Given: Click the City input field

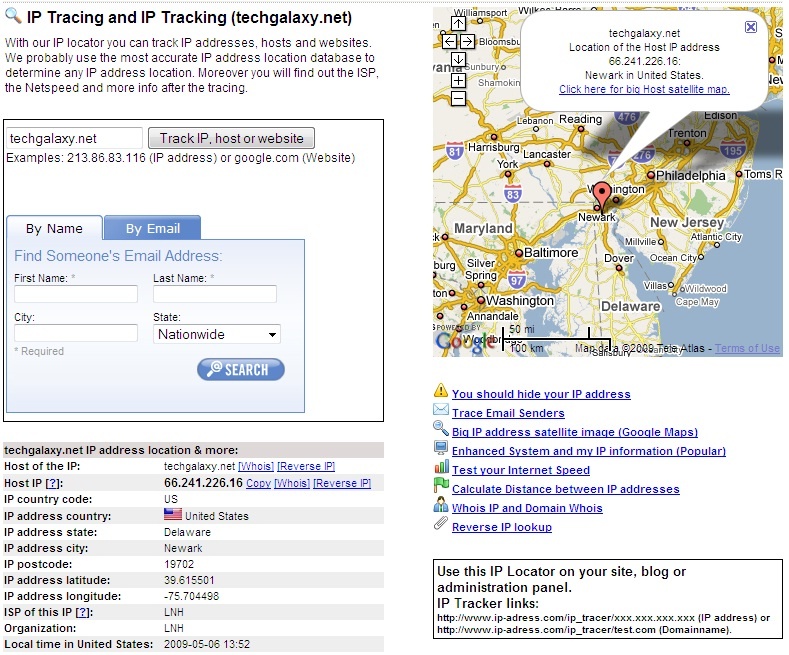Looking at the screenshot, I should pyautogui.click(x=76, y=333).
